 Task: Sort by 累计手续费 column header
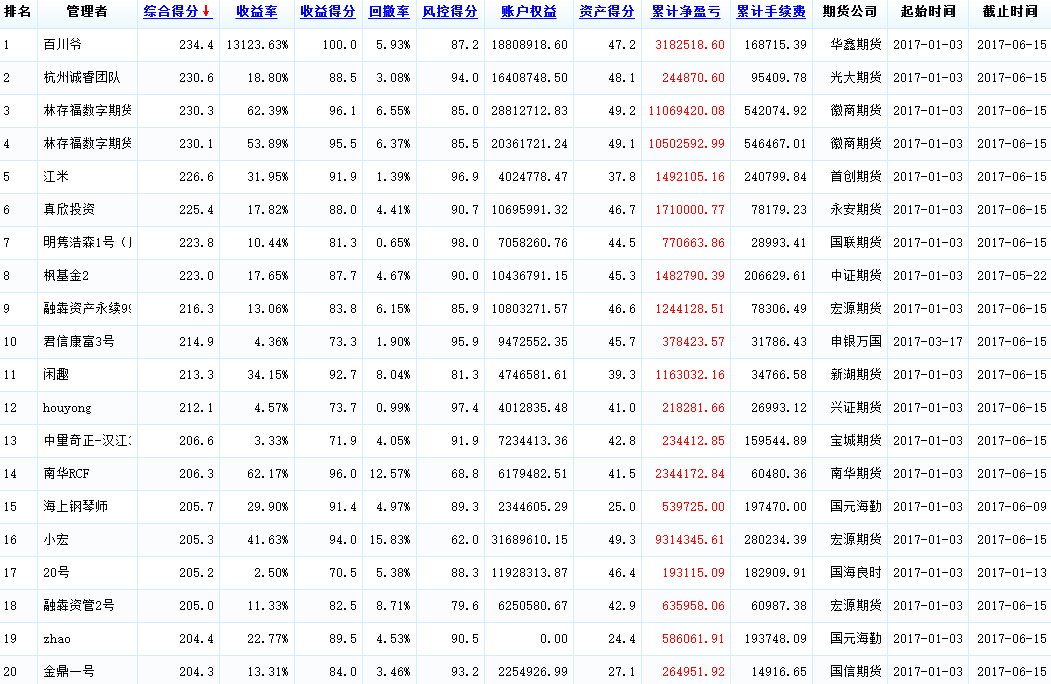tap(771, 11)
